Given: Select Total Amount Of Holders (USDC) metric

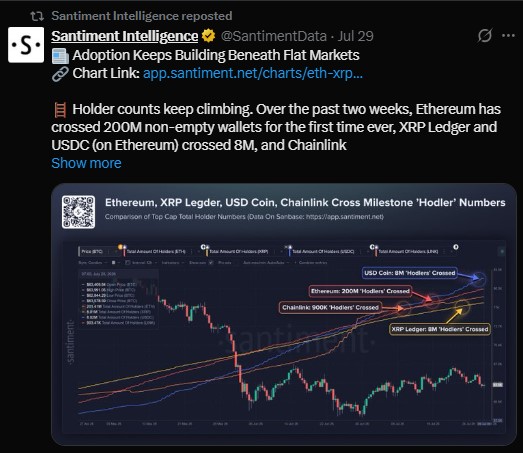Looking at the screenshot, I should coord(323,252).
